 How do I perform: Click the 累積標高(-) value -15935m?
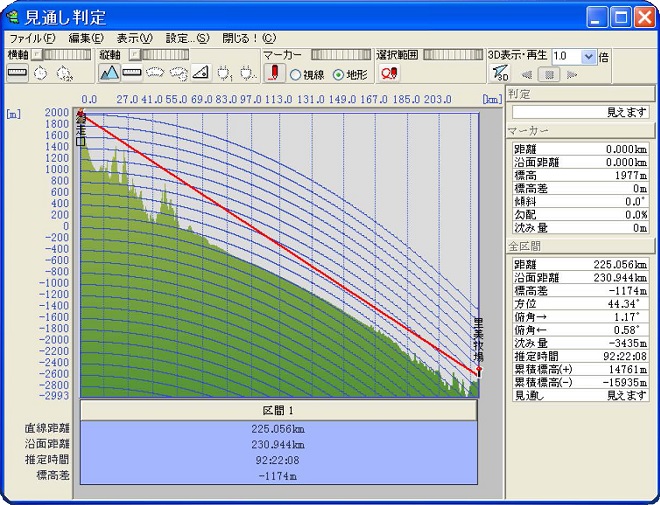(x=625, y=383)
